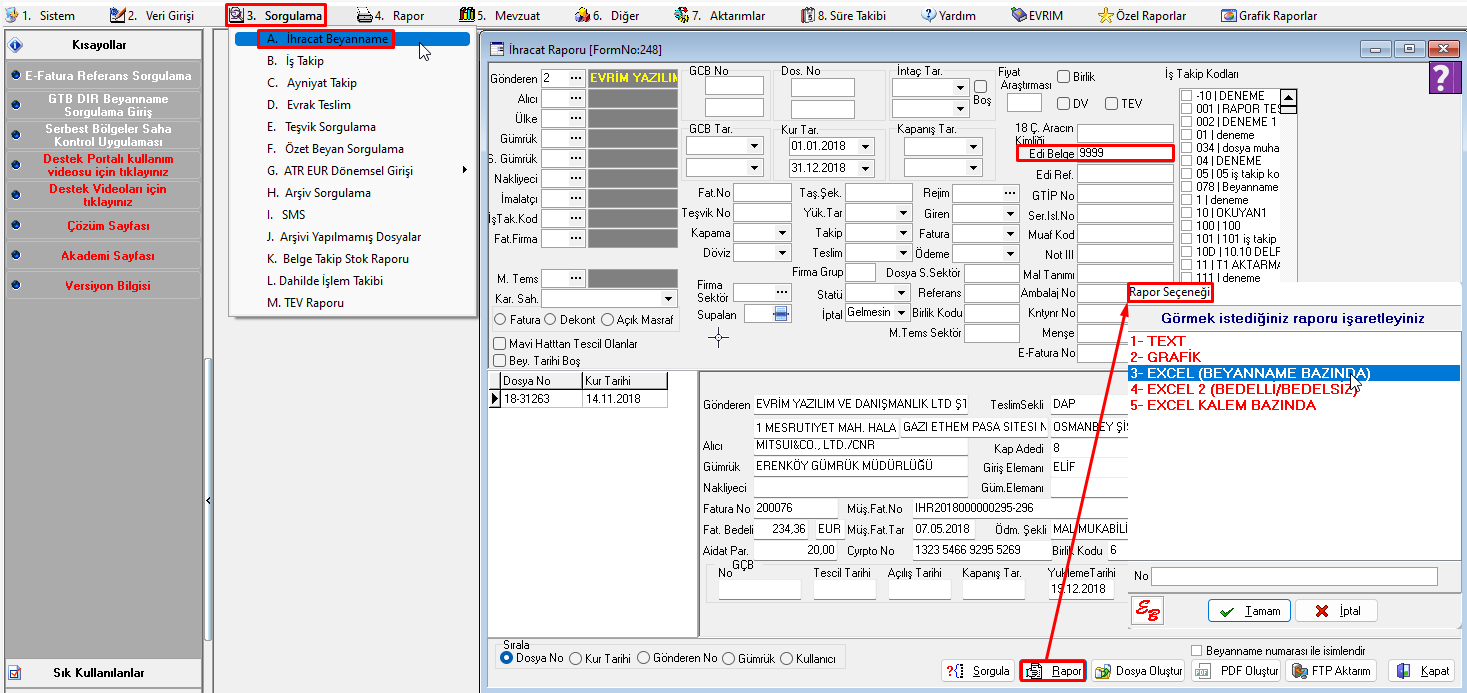Select the Kur Tarihi sort radio button
Viewport: 1467px width, 693px height.
pos(575,658)
